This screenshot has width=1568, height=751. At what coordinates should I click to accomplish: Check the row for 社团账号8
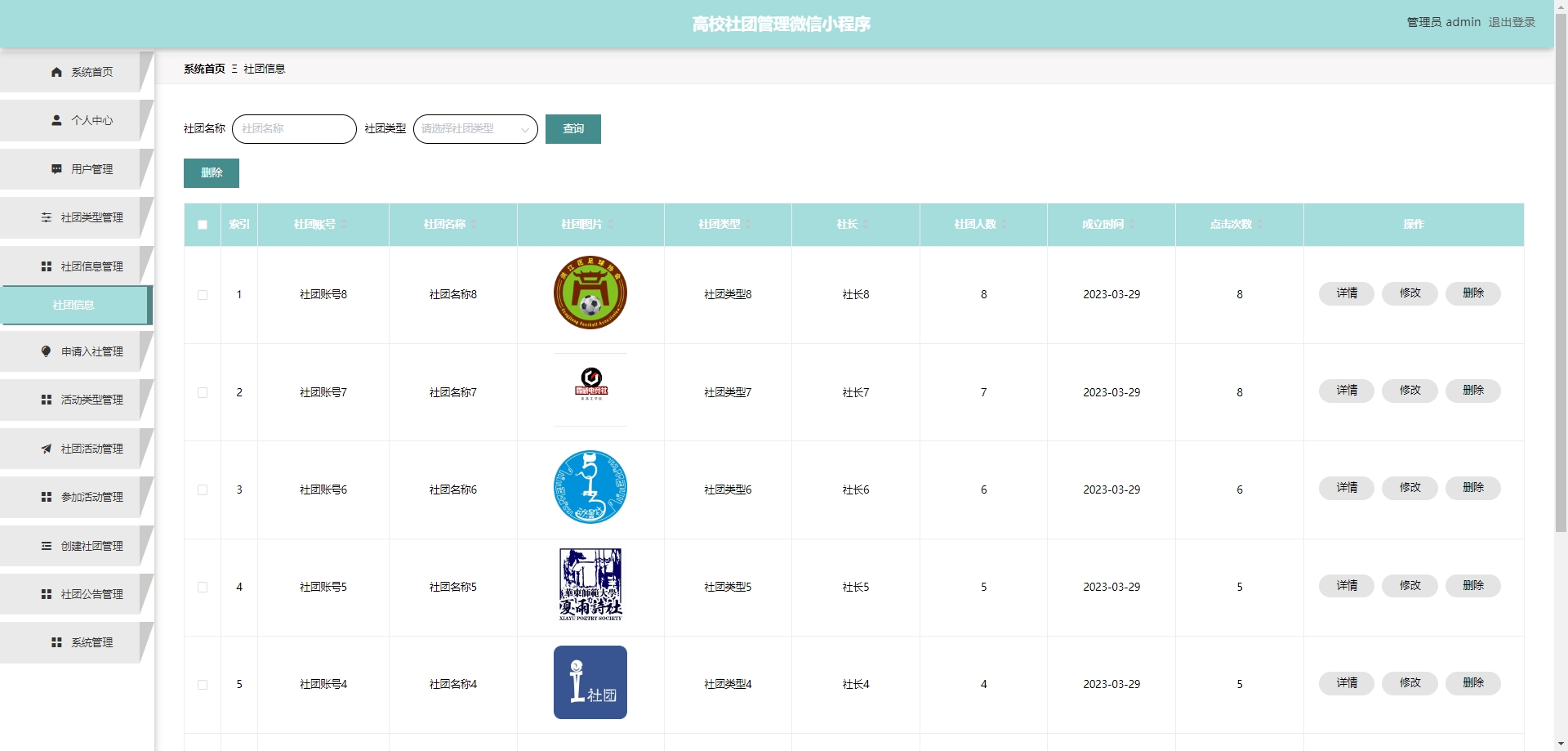click(203, 295)
